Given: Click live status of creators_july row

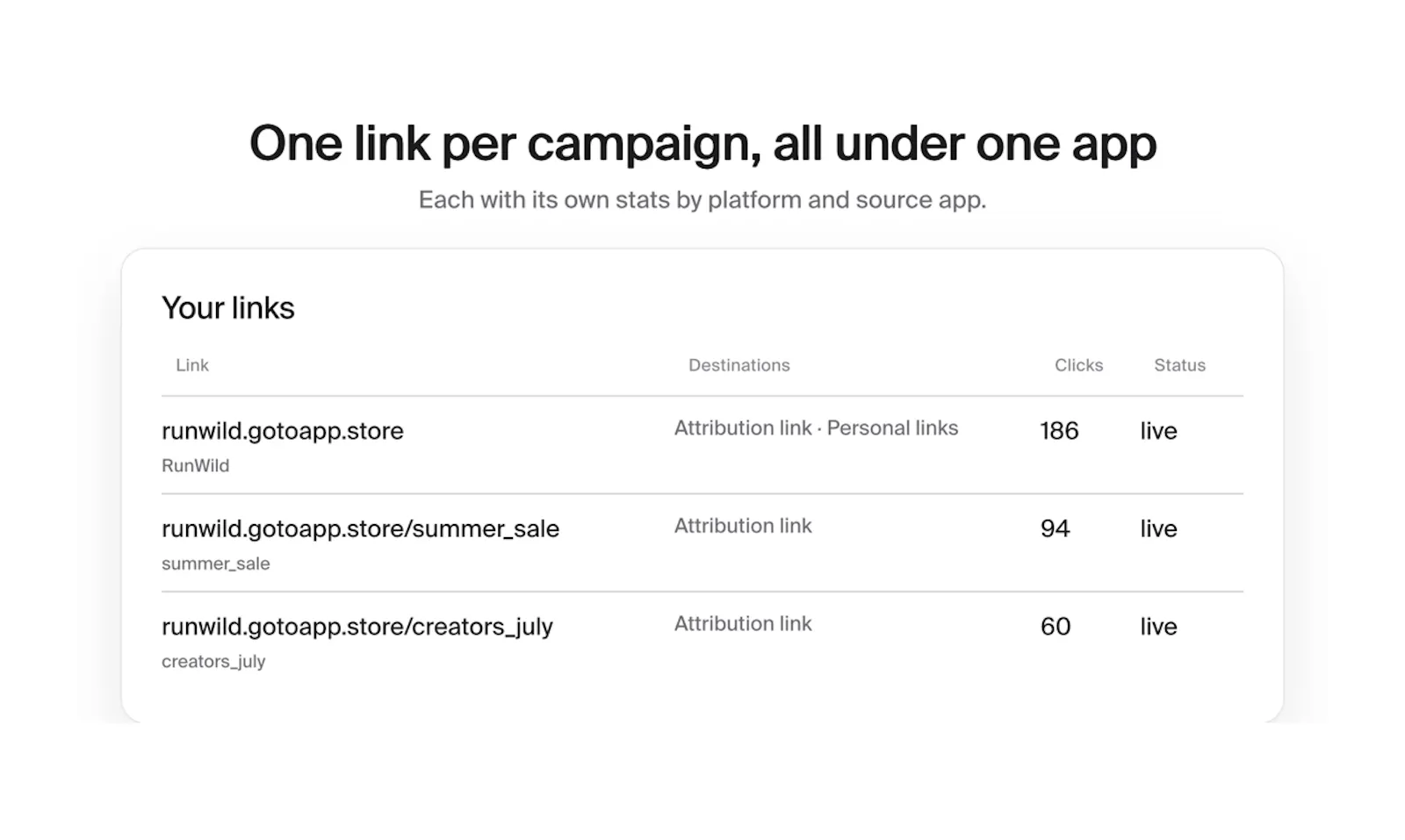Looking at the screenshot, I should click(x=1159, y=627).
